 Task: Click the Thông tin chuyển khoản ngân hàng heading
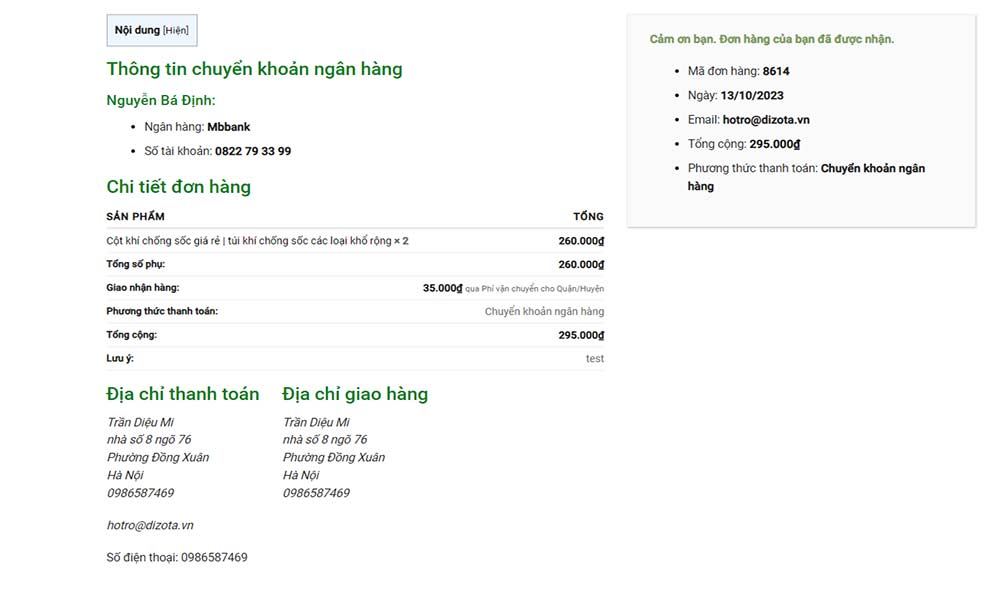coord(254,69)
